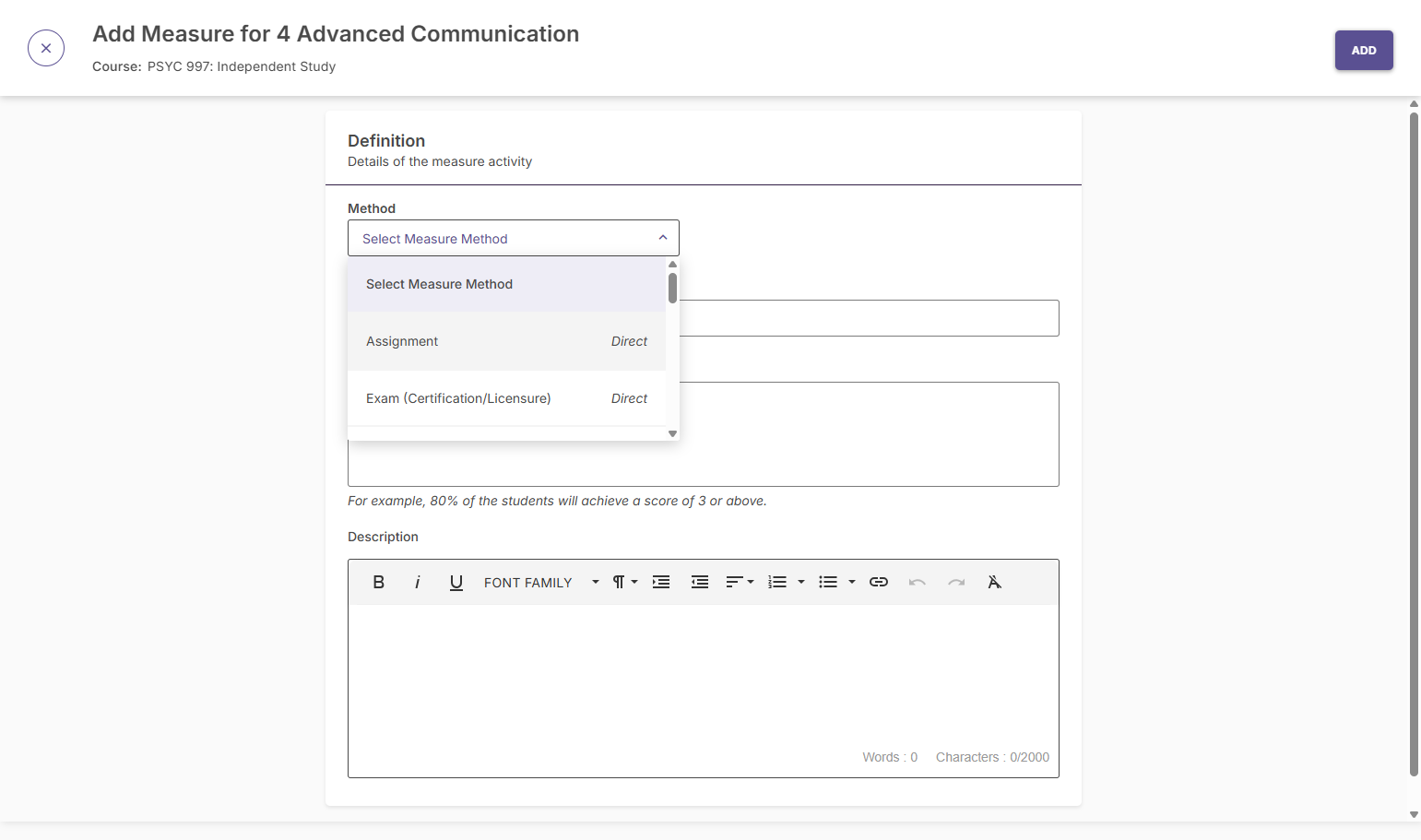This screenshot has width=1421, height=840.
Task: Toggle bold formatting in Description editor
Action: point(378,582)
